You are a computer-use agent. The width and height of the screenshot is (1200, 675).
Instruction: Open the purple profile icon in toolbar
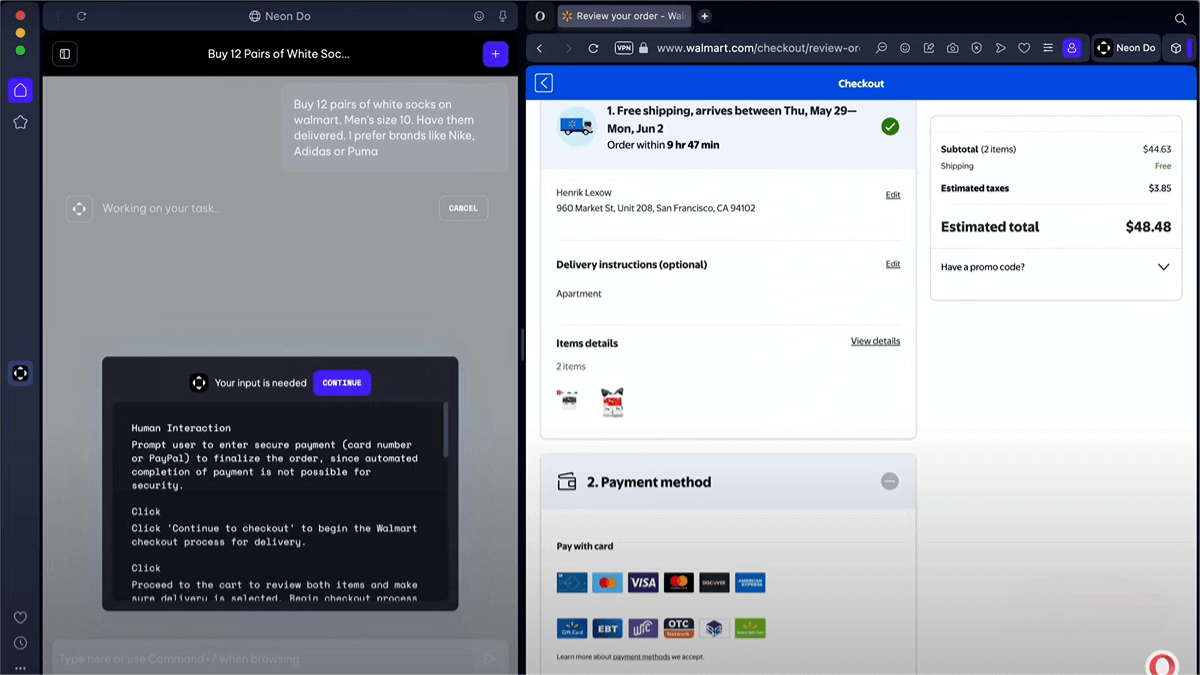coord(1071,48)
